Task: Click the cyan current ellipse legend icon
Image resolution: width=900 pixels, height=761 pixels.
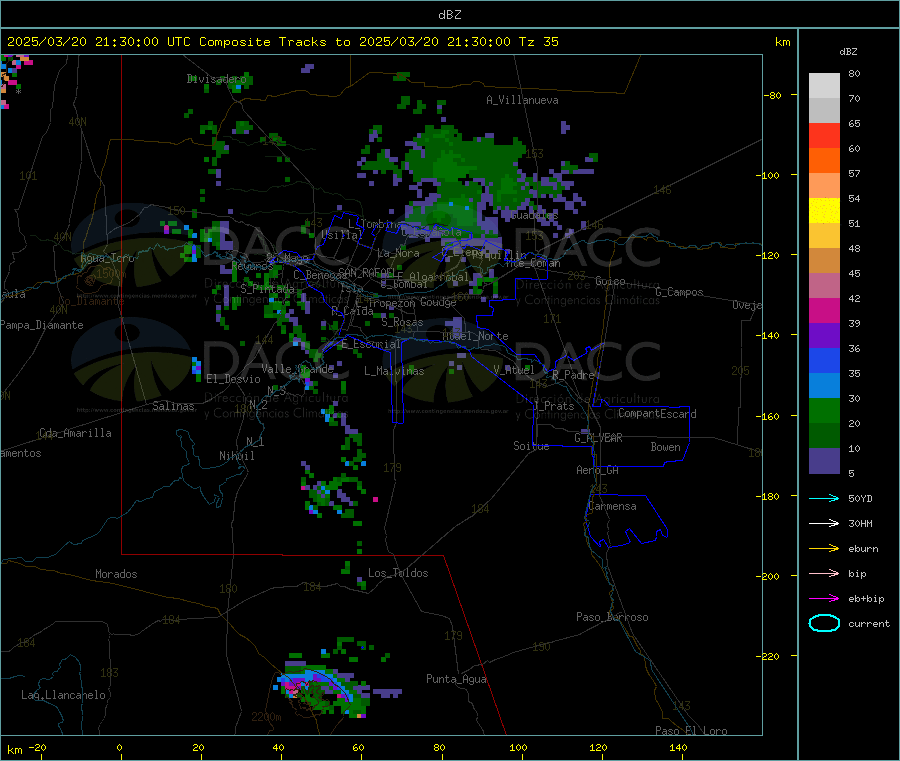Action: [824, 623]
